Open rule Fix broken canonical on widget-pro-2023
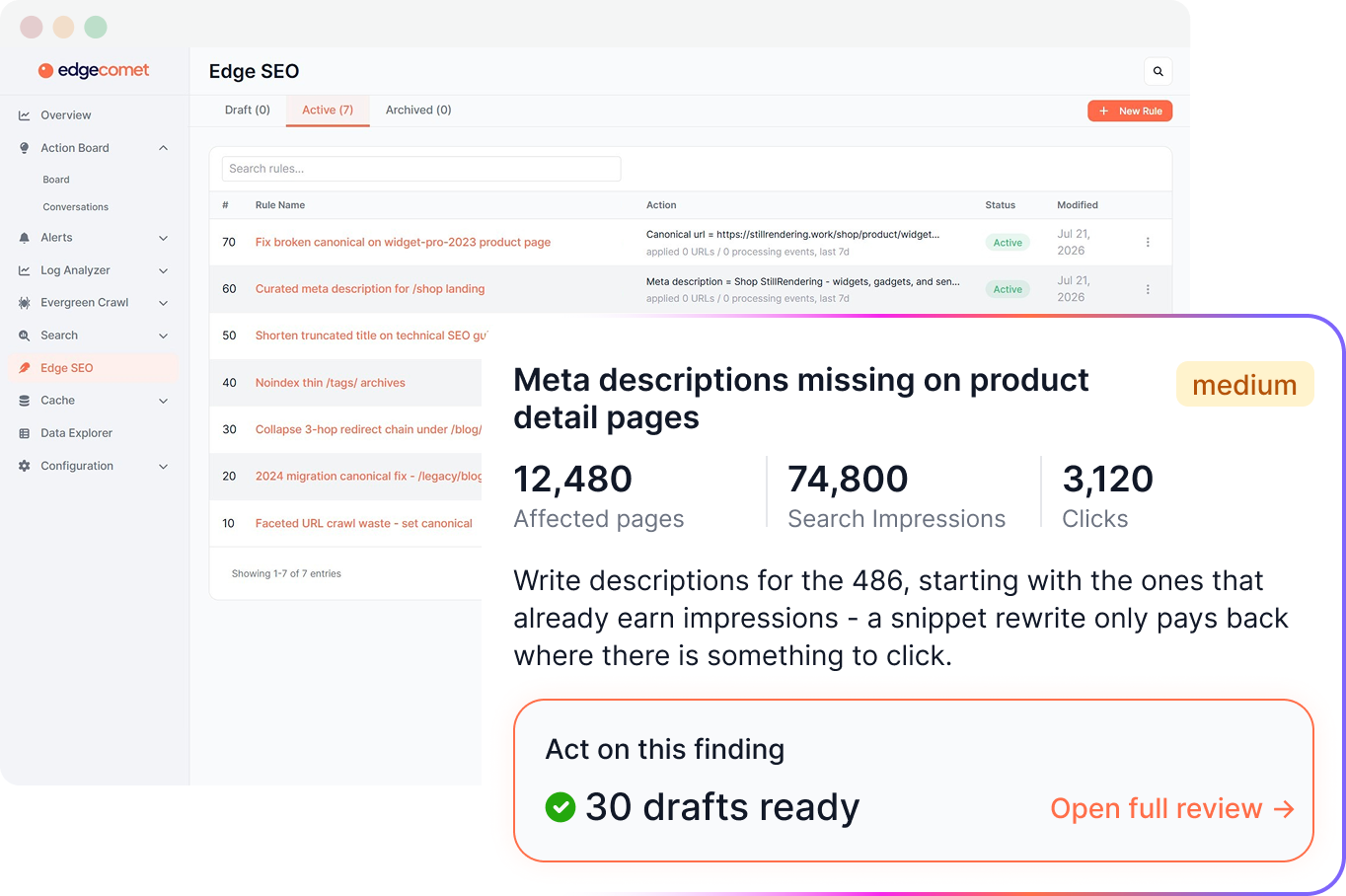Image resolution: width=1346 pixels, height=896 pixels. (x=403, y=242)
